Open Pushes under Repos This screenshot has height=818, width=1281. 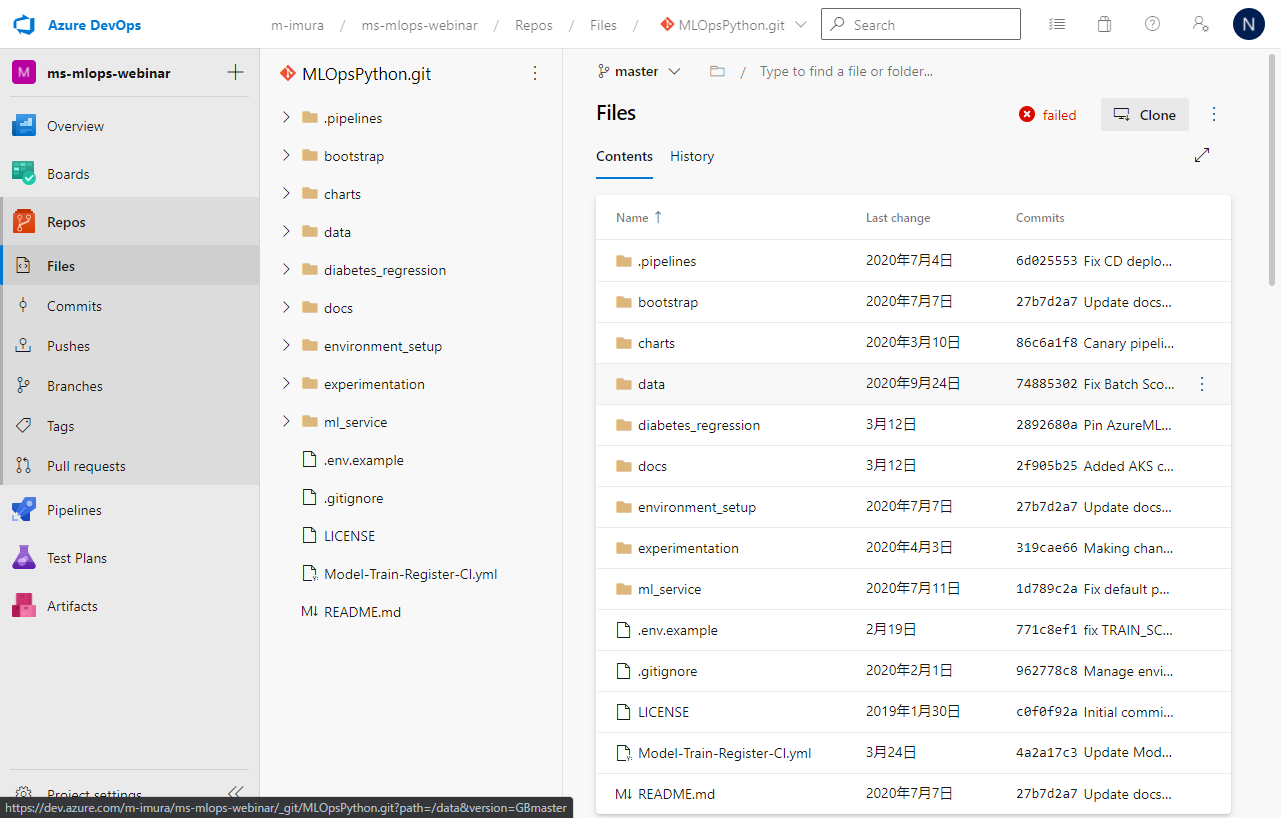coord(130,346)
